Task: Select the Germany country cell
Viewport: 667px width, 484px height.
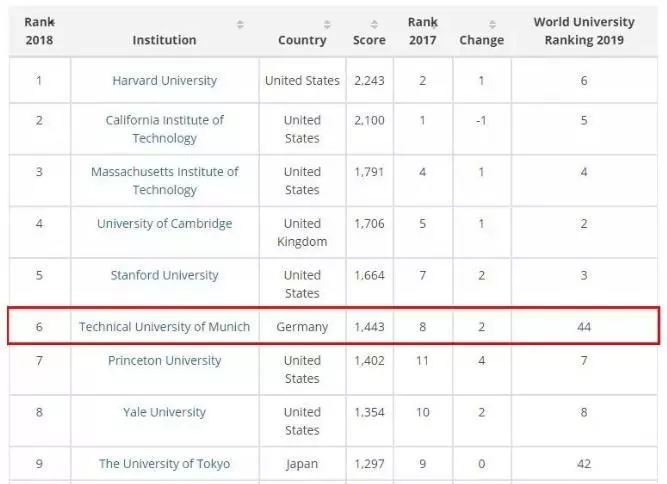Action: pyautogui.click(x=302, y=327)
